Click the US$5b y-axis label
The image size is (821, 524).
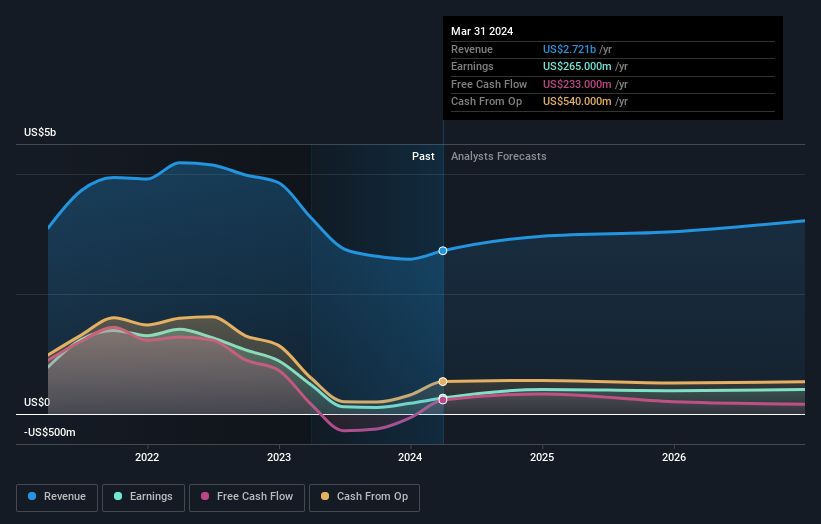click(40, 132)
